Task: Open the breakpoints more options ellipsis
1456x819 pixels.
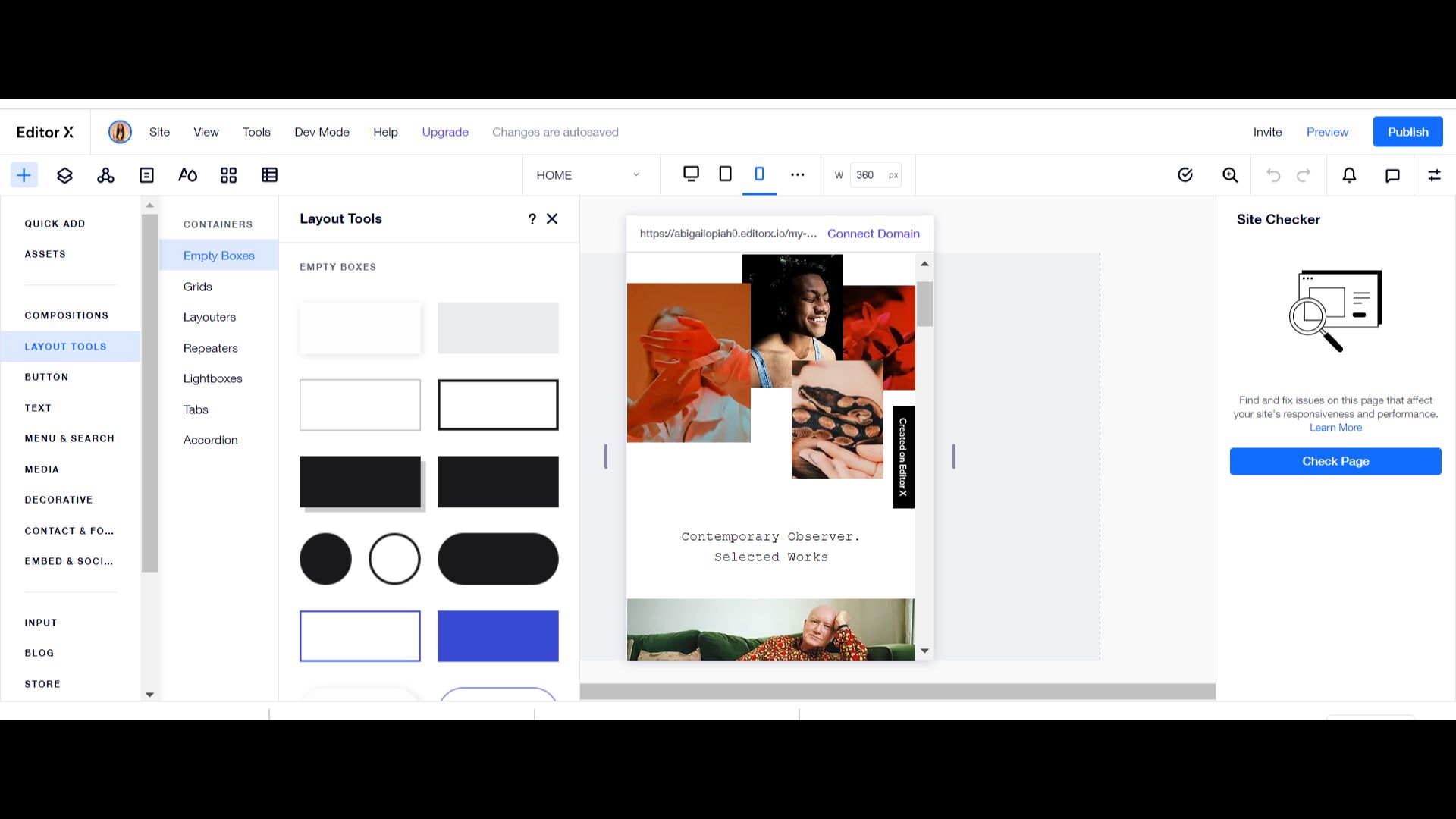Action: tap(797, 175)
